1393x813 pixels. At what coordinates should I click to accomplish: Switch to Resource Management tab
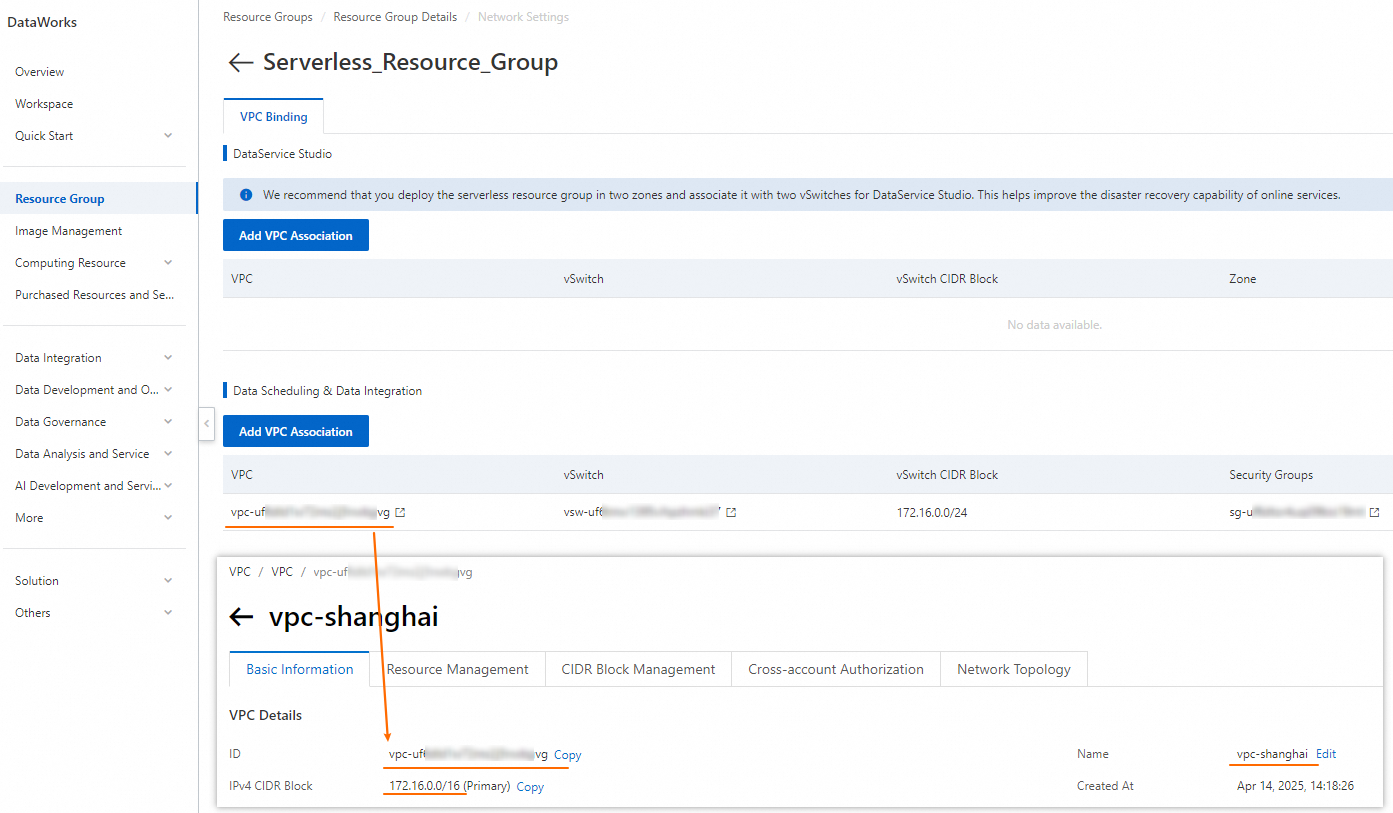[458, 669]
